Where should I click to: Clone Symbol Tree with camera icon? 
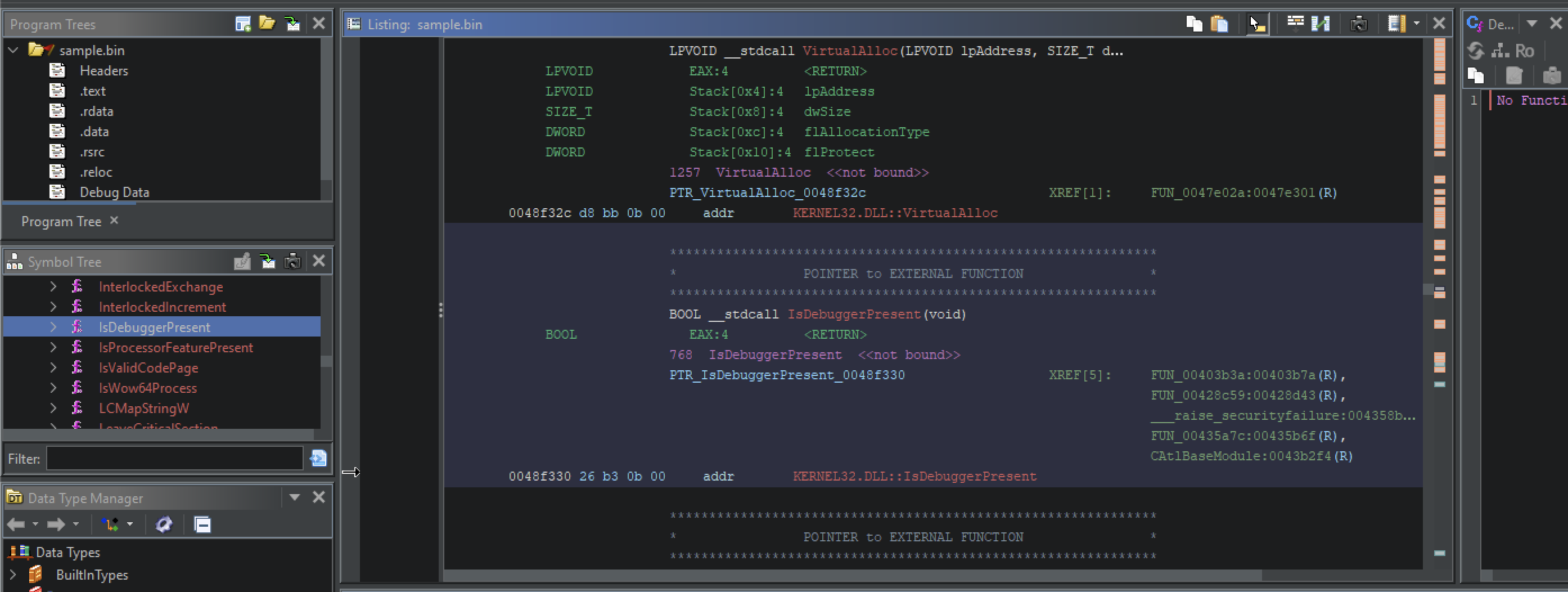tap(293, 261)
